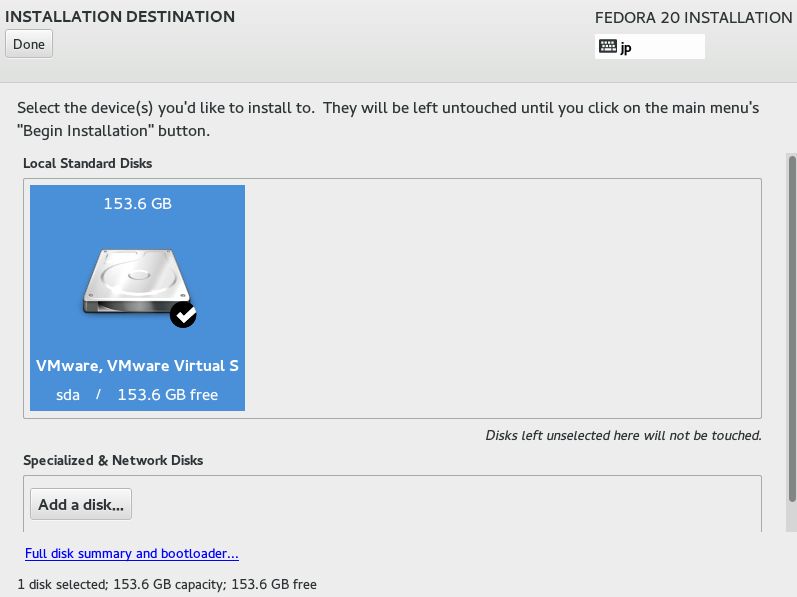Click the 153.6 GB free text on disk
Viewport: 797px width, 597px height.
[x=168, y=395]
